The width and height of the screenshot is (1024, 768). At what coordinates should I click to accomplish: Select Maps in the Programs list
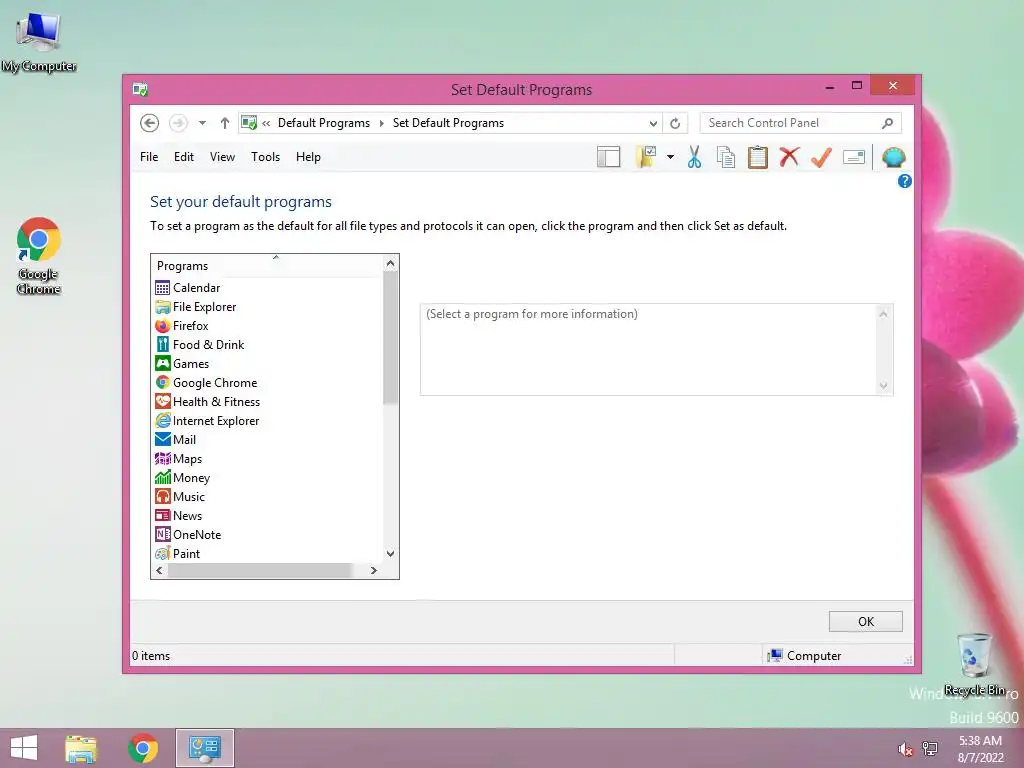tap(187, 458)
